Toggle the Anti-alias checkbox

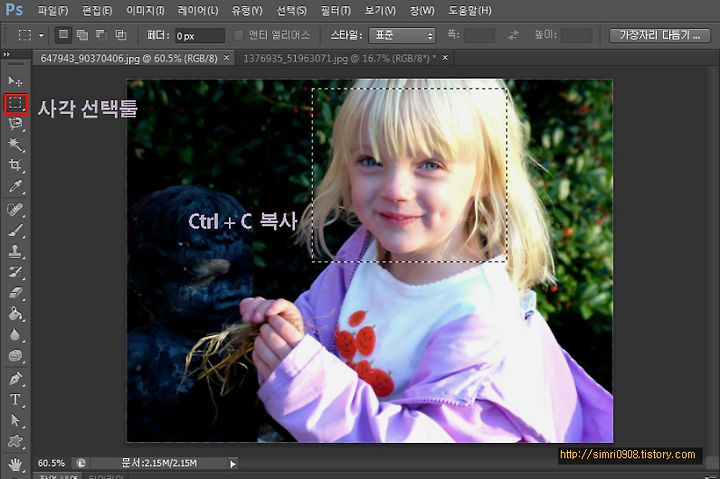pos(238,35)
